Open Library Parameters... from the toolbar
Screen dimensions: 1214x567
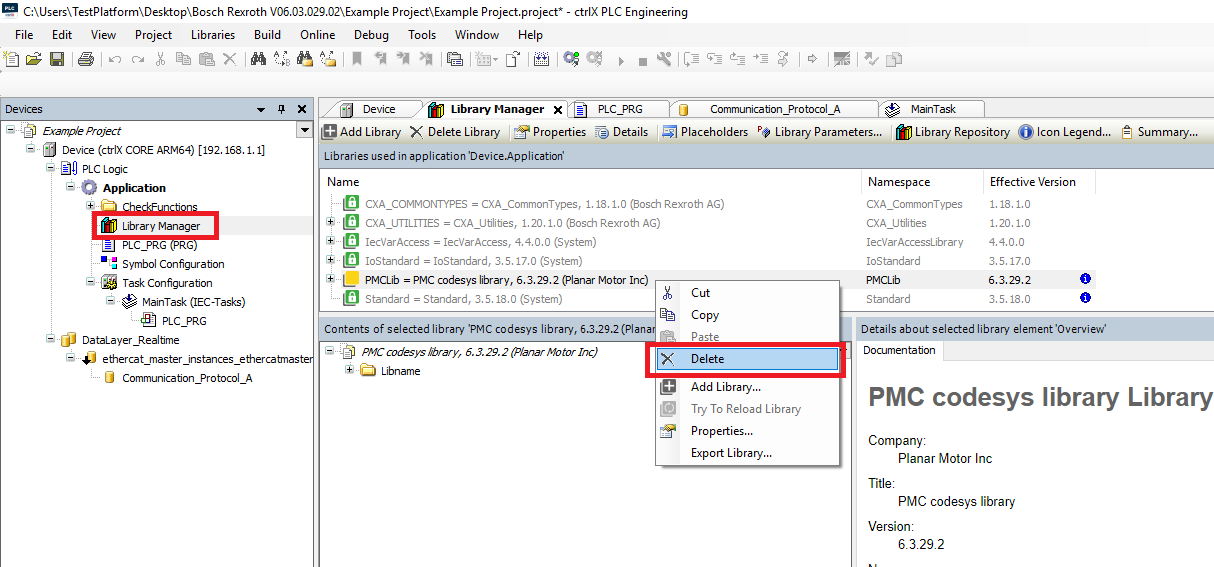pos(819,132)
